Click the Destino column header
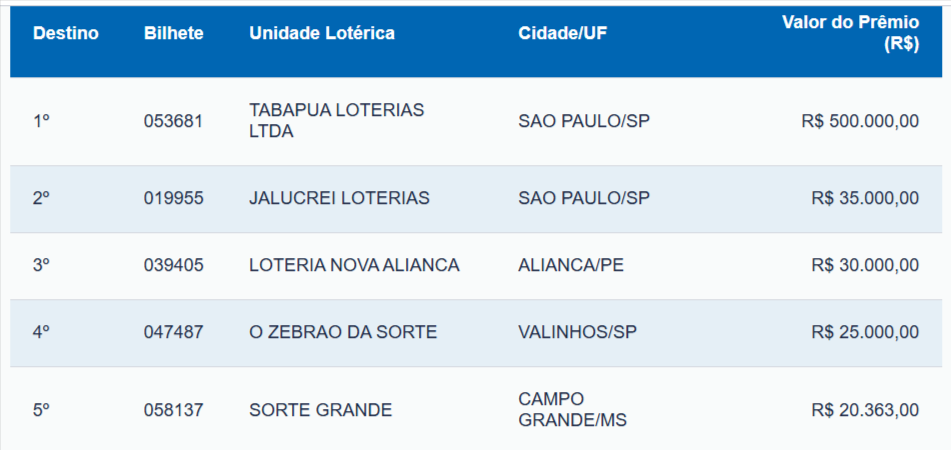The height and width of the screenshot is (450, 951). click(66, 33)
